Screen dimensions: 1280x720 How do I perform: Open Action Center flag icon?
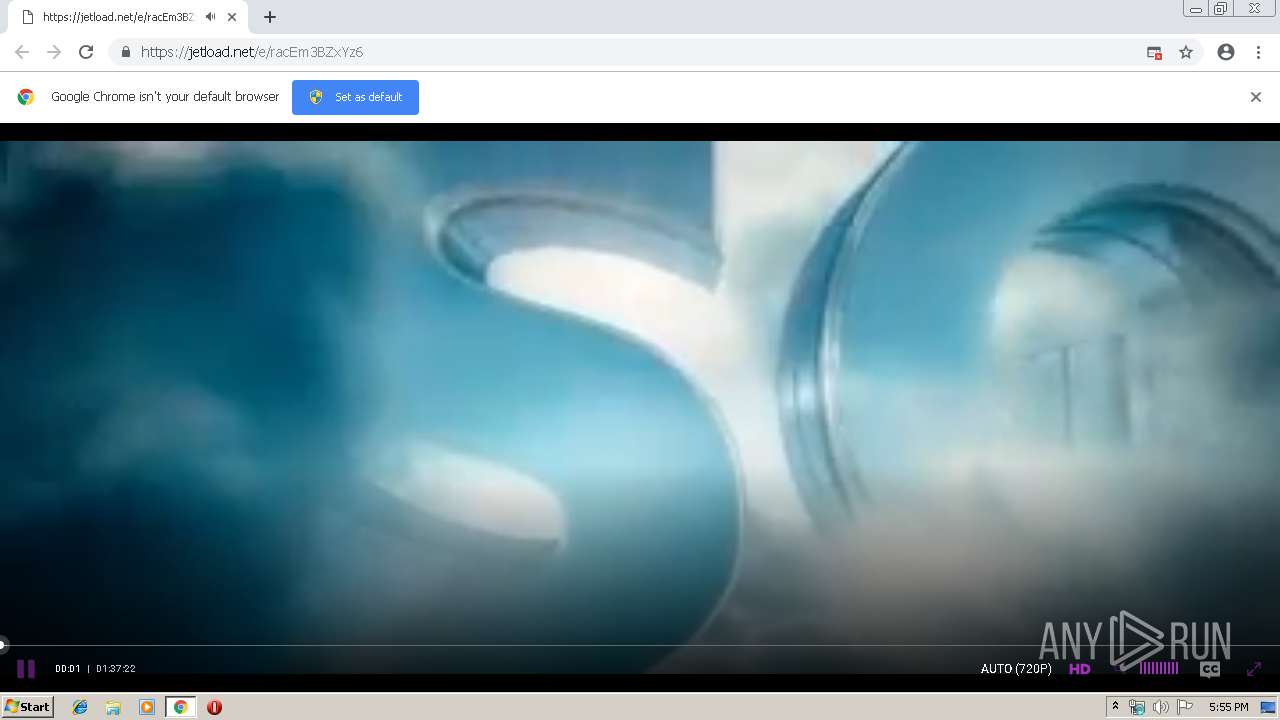pyautogui.click(x=1185, y=707)
